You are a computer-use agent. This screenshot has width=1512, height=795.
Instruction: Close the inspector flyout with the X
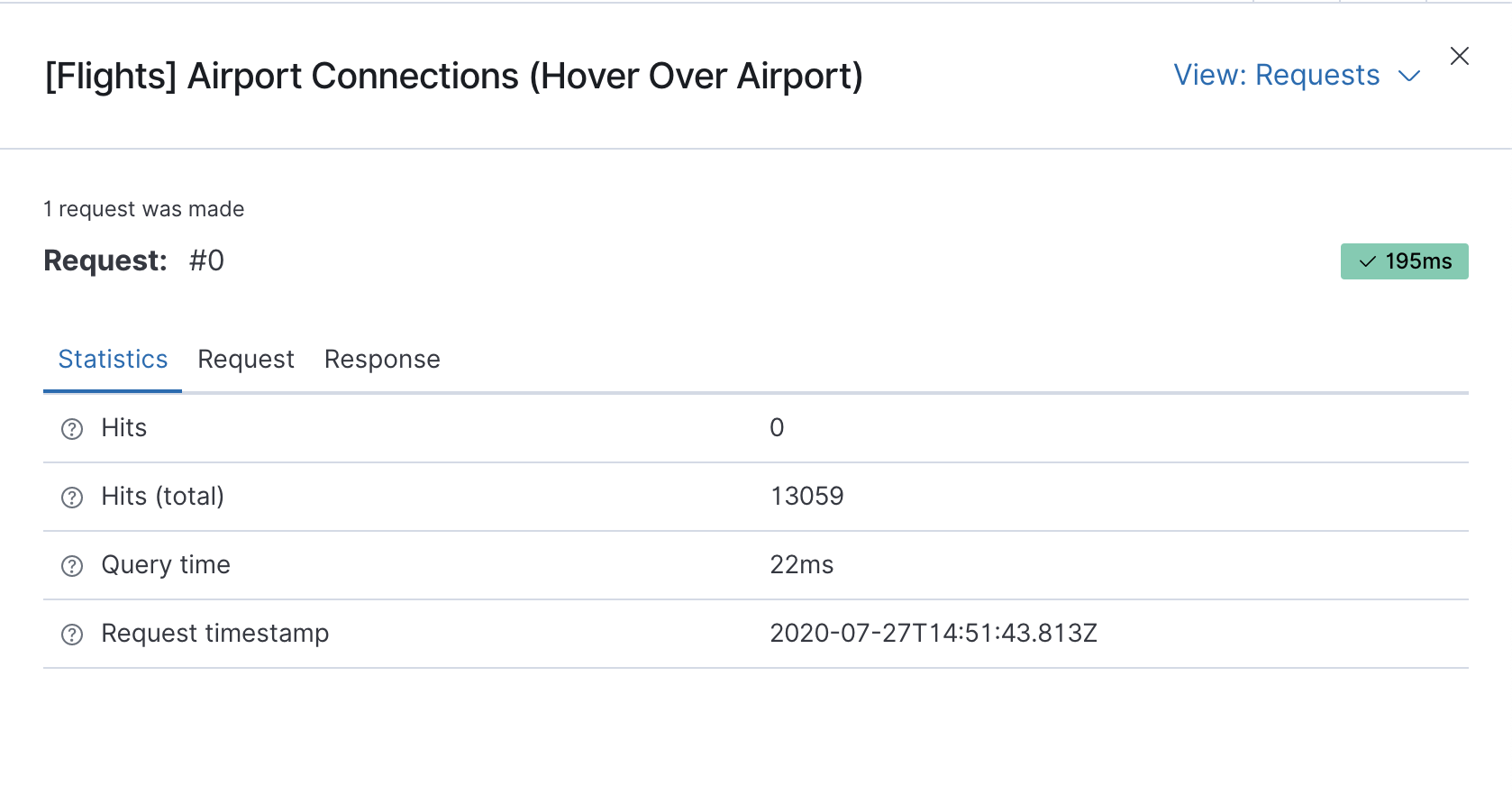1460,56
